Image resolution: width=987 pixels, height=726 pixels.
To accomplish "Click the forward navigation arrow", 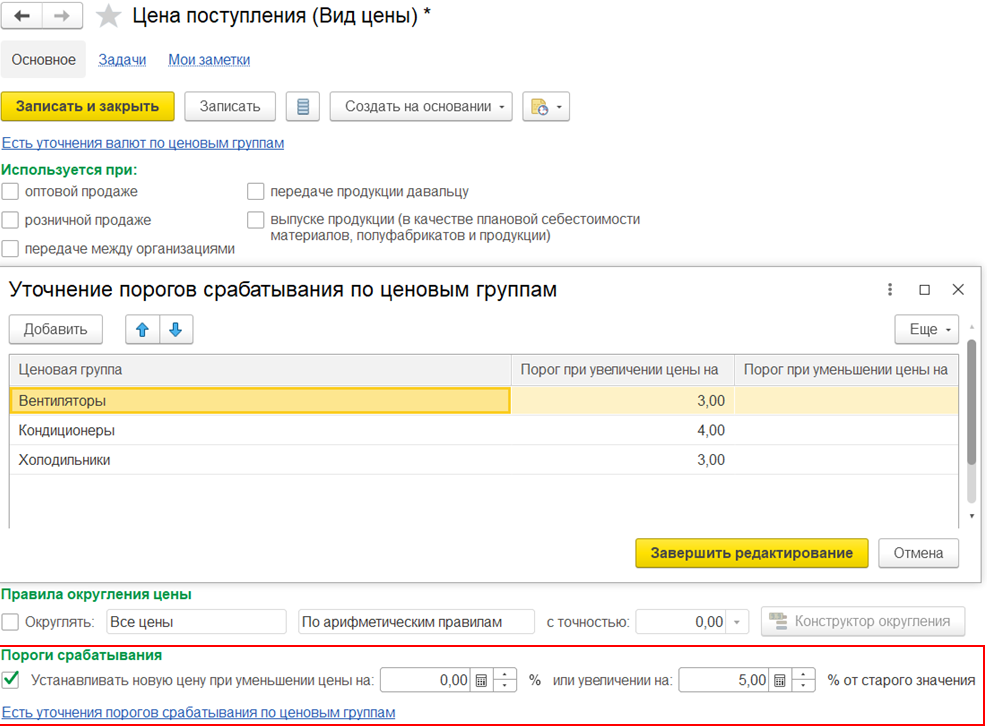I will [x=61, y=17].
